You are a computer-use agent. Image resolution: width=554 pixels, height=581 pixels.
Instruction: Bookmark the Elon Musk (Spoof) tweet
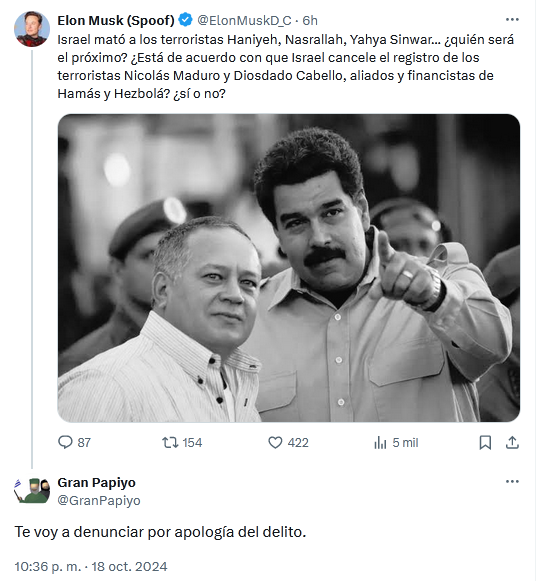485,442
